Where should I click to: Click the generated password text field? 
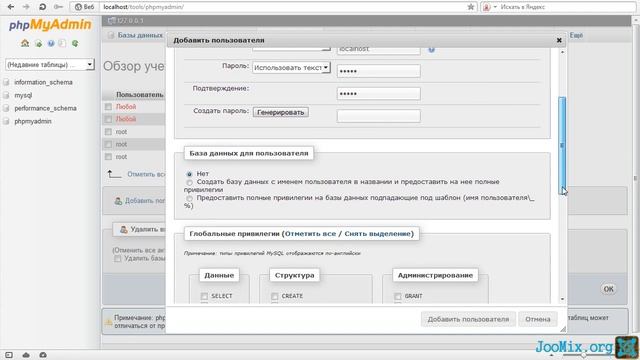pos(379,116)
